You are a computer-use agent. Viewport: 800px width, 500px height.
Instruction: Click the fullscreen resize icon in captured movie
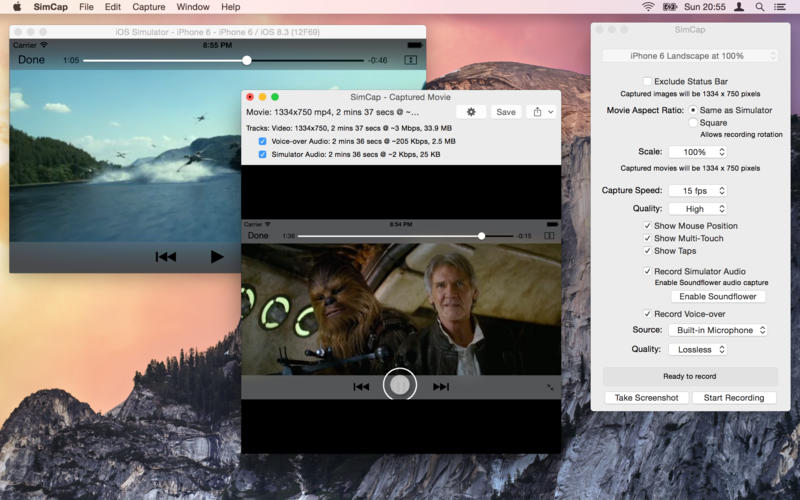tap(550, 387)
